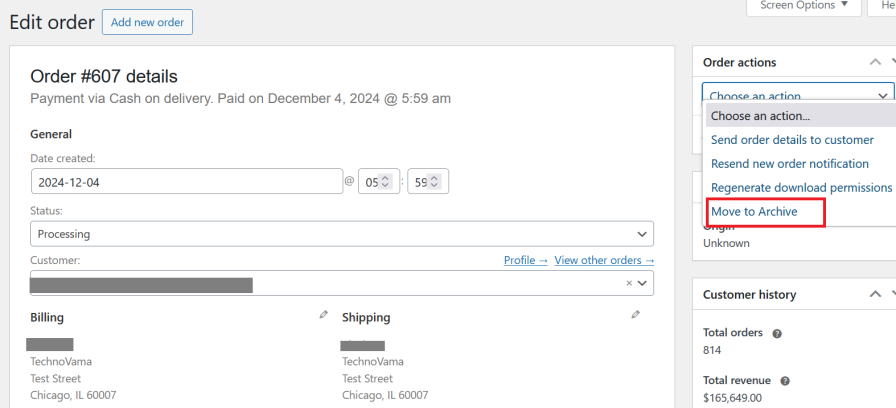Click the Add new order button
The image size is (896, 408).
click(x=147, y=22)
